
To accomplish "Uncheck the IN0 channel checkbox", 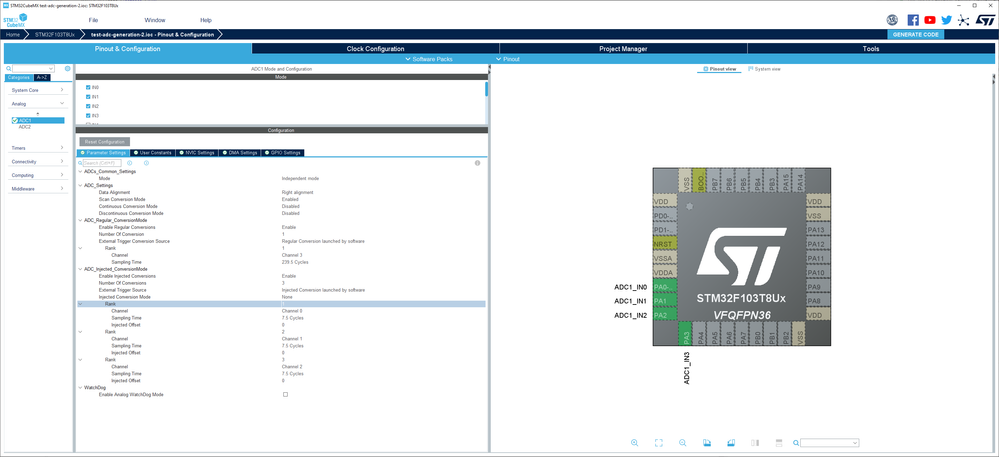I will tap(88, 87).
